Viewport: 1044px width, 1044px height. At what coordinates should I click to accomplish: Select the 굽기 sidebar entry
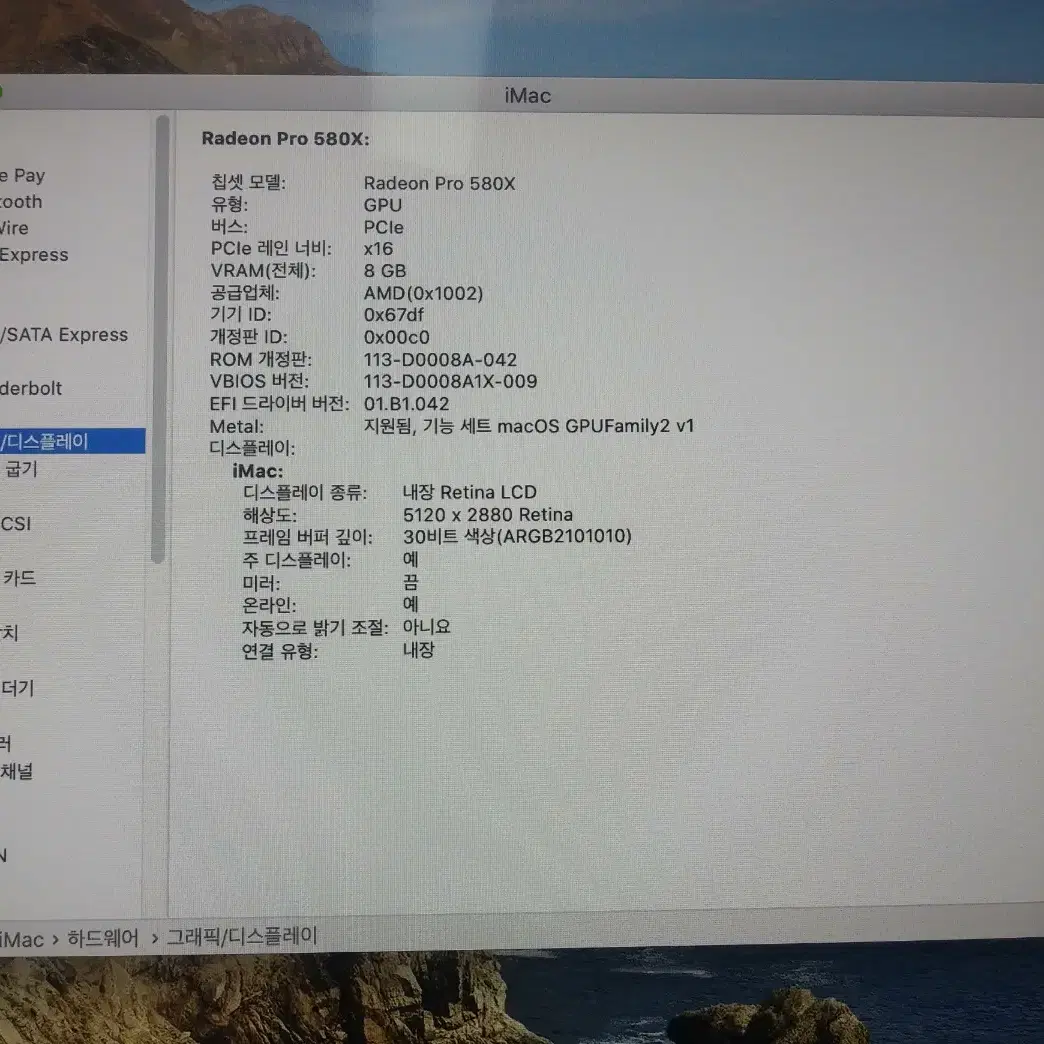21,469
